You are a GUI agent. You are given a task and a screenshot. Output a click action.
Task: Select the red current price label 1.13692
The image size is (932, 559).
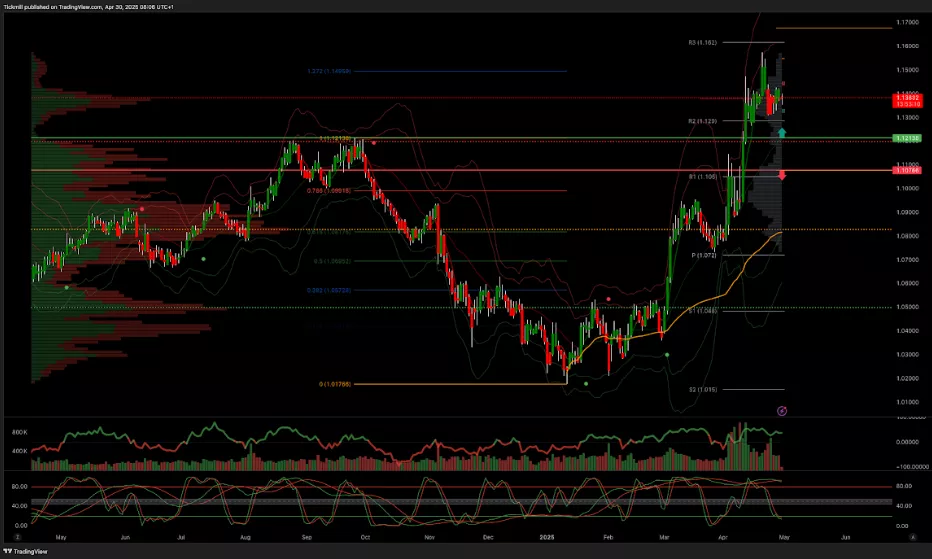coord(909,99)
